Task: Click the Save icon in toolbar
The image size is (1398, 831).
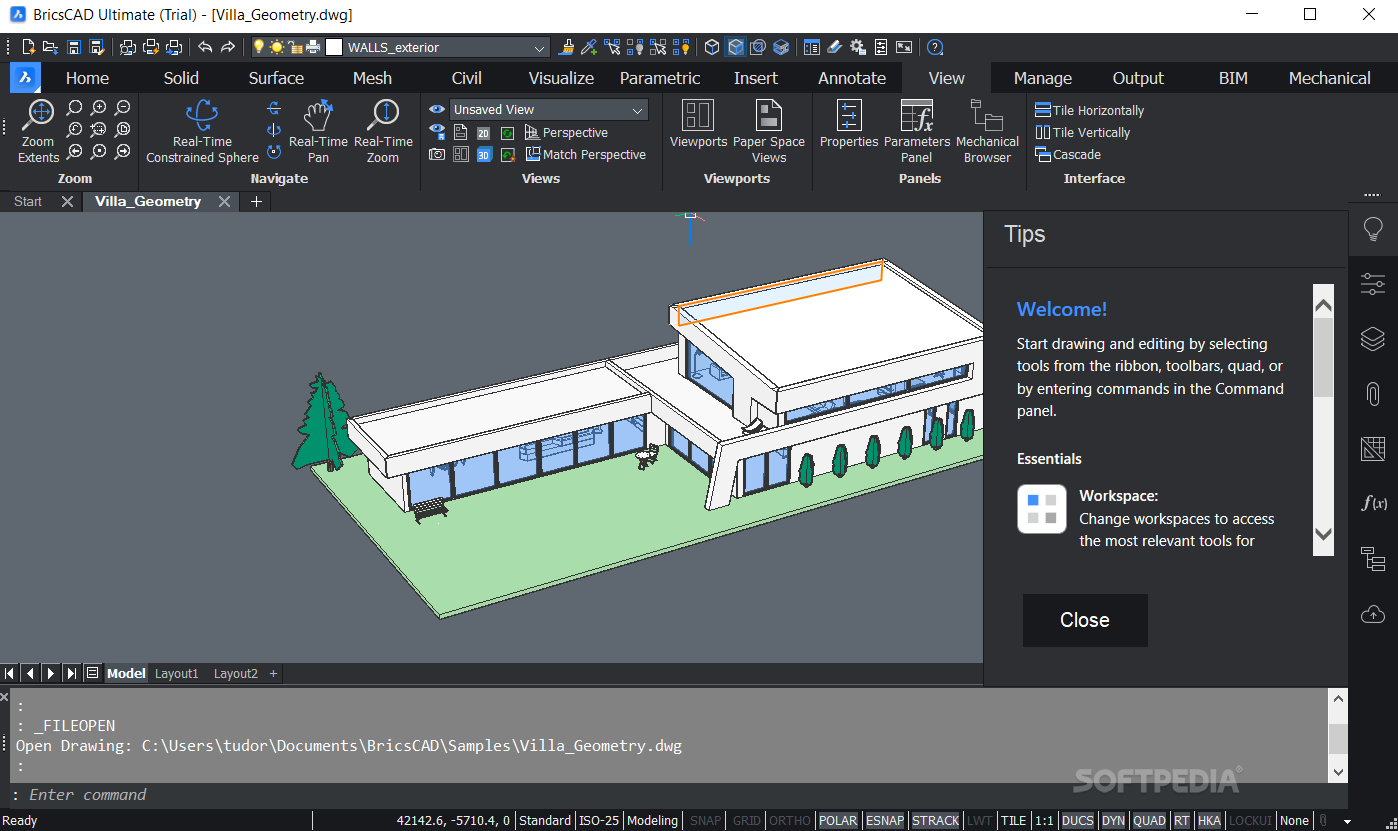Action: (x=74, y=47)
